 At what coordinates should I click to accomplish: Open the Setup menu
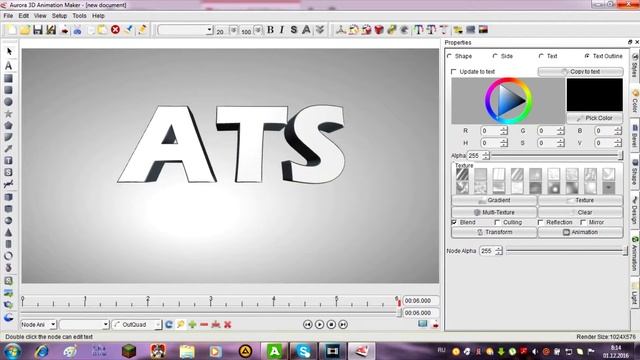59,16
